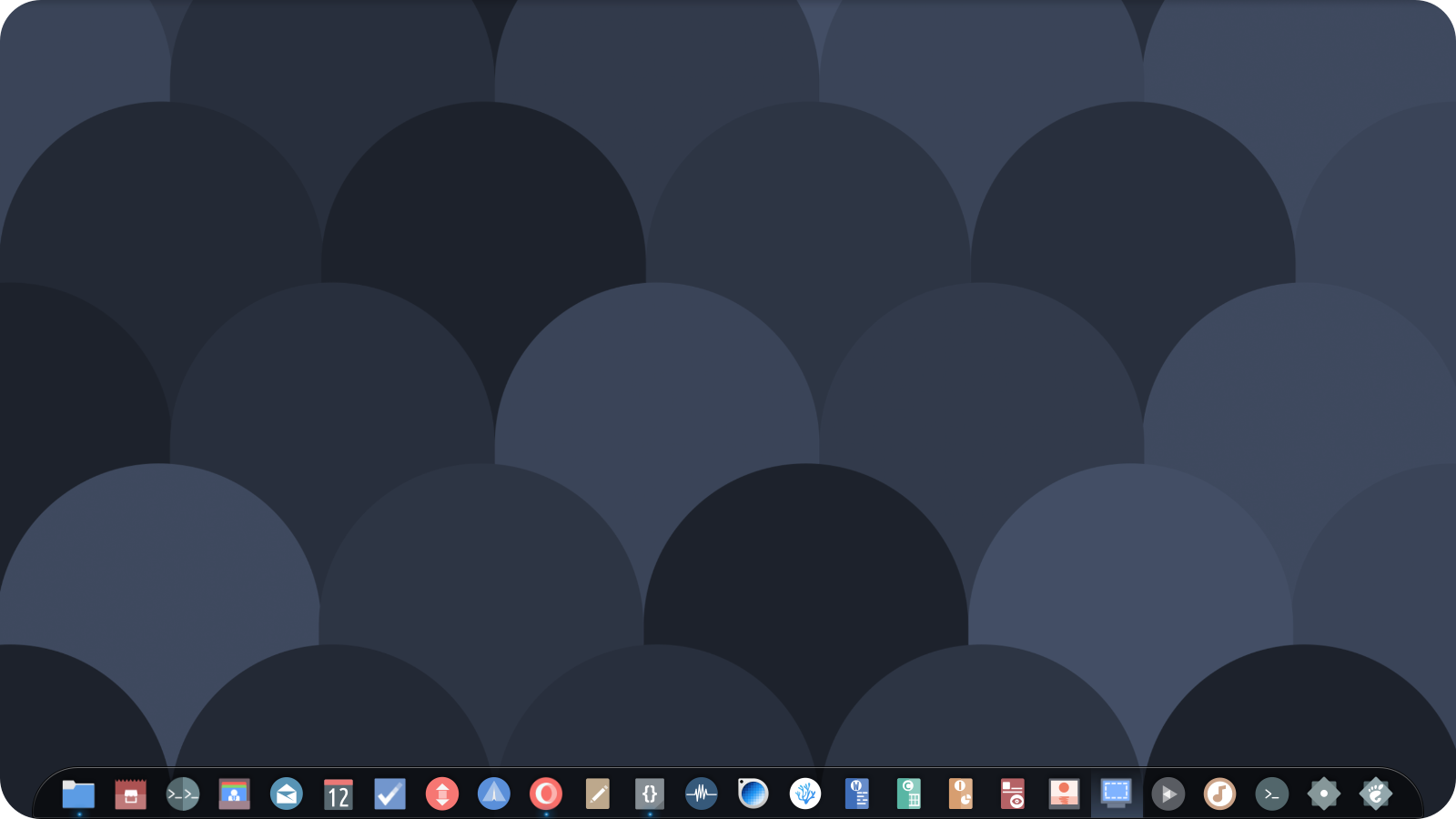Open the Files folder icon in dock
The image size is (1456, 819).
(78, 794)
